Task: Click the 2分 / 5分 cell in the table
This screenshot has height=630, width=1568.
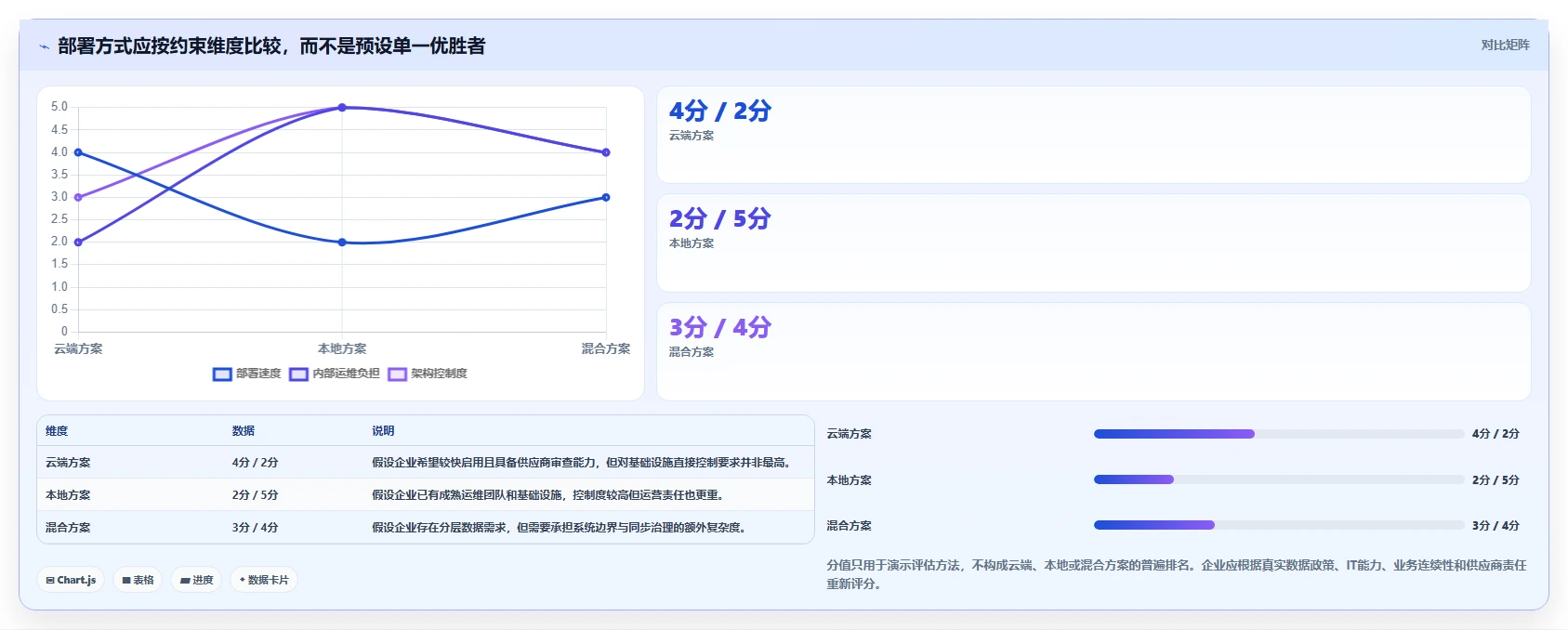Action: (x=256, y=495)
